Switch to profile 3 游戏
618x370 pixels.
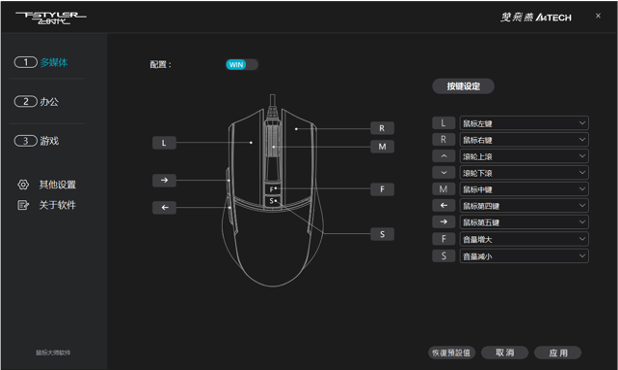[x=36, y=141]
